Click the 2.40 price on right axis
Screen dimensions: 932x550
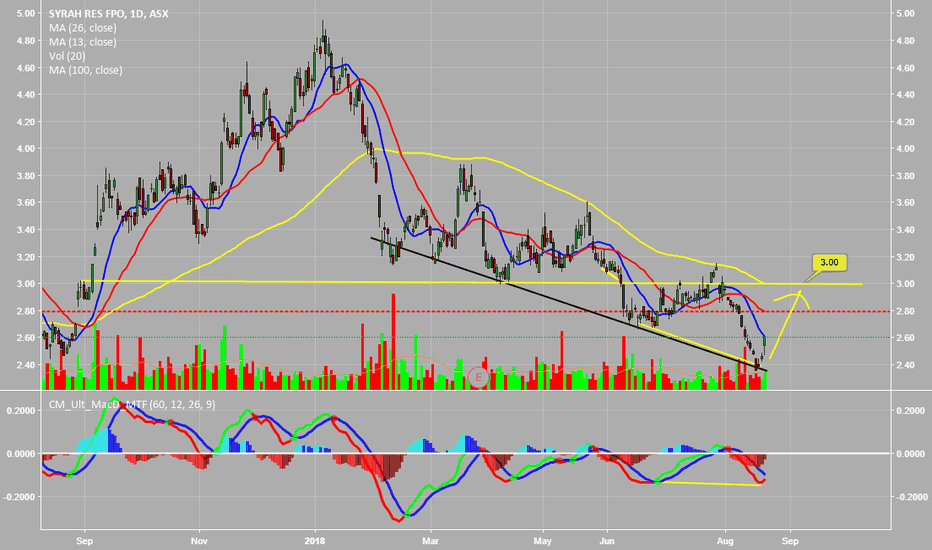pyautogui.click(x=905, y=365)
